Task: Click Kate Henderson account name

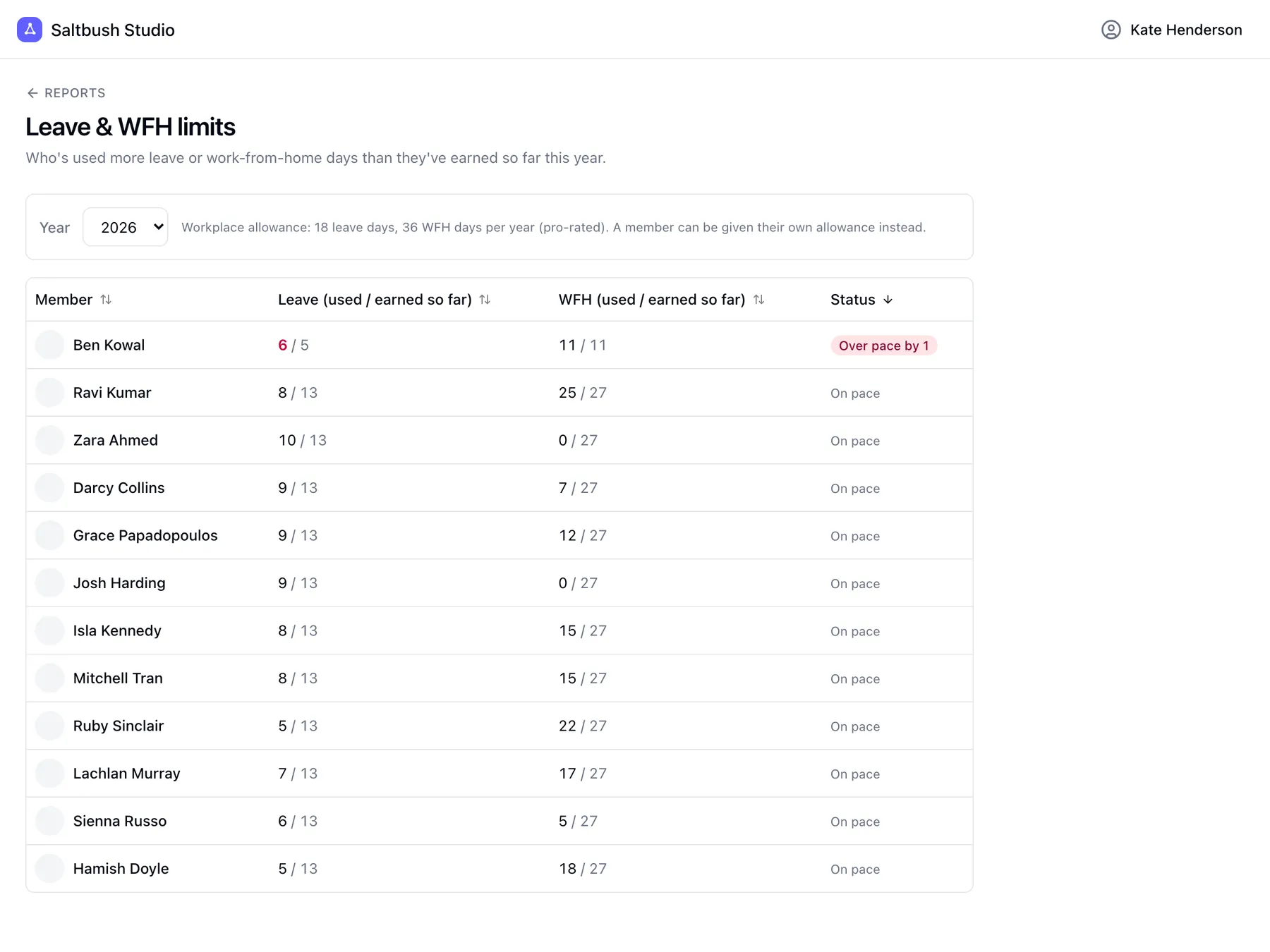Action: coord(1186,30)
